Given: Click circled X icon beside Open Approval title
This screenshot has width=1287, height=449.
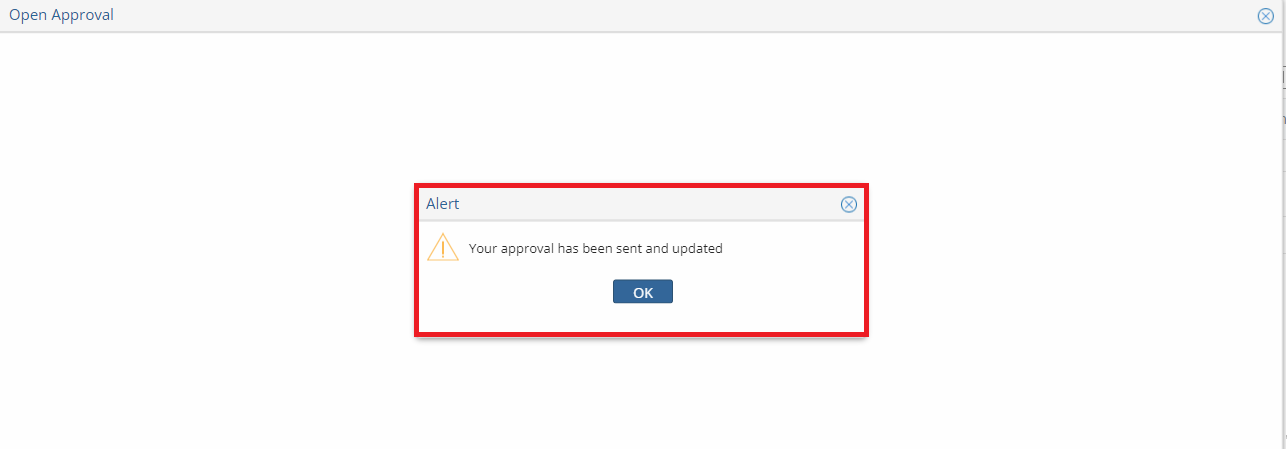Looking at the screenshot, I should click(1265, 16).
